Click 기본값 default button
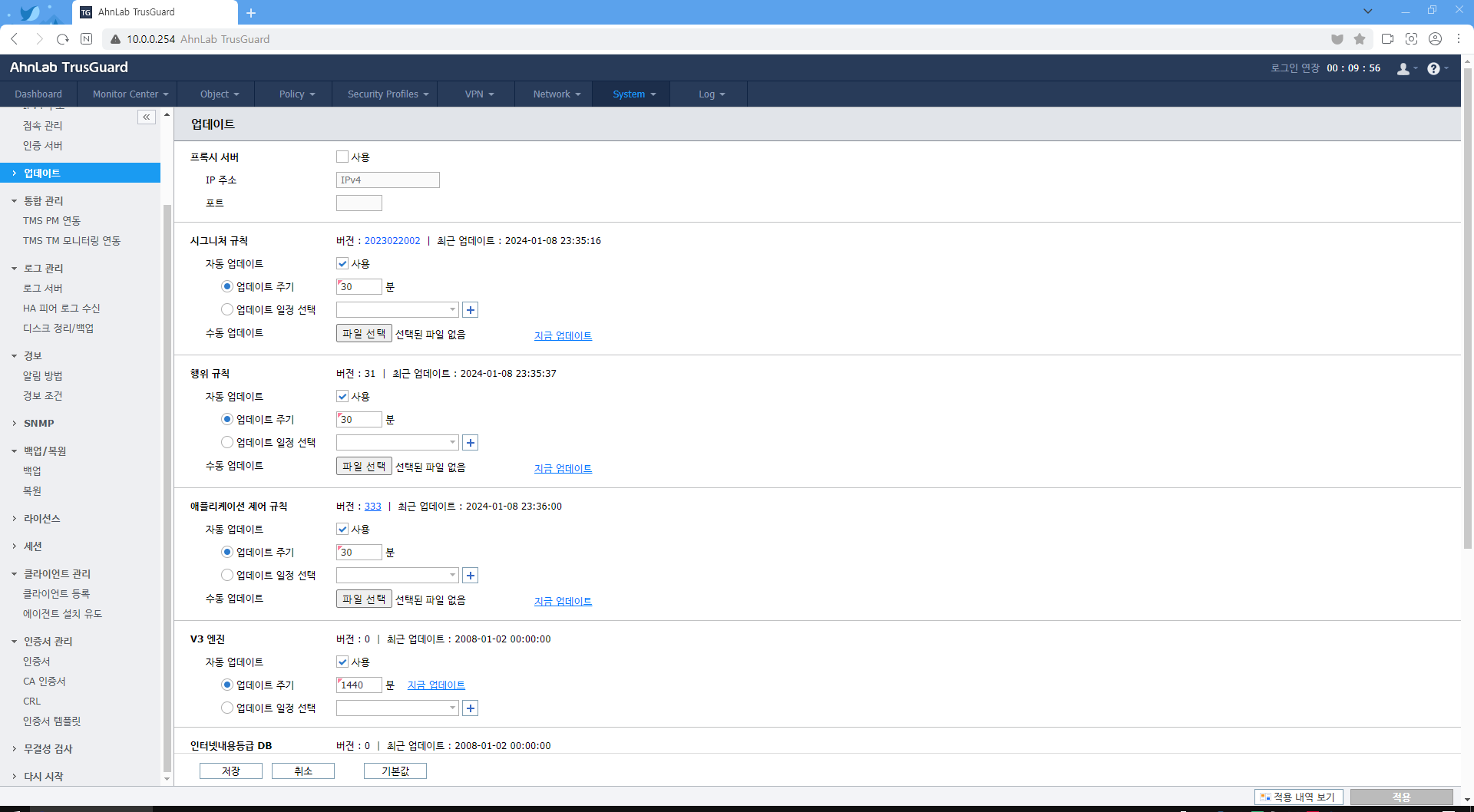The image size is (1474, 812). coord(395,771)
